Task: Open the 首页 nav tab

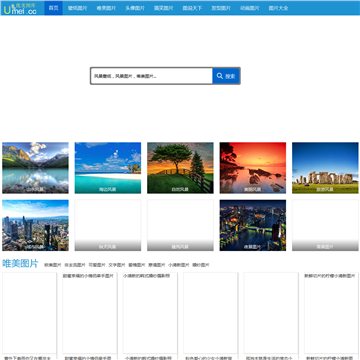Action: (53, 8)
